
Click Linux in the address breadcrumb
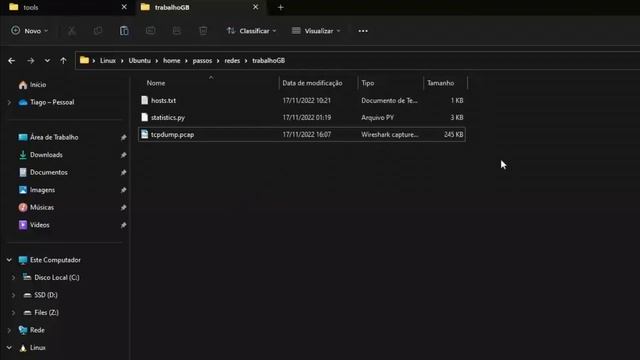click(x=108, y=60)
